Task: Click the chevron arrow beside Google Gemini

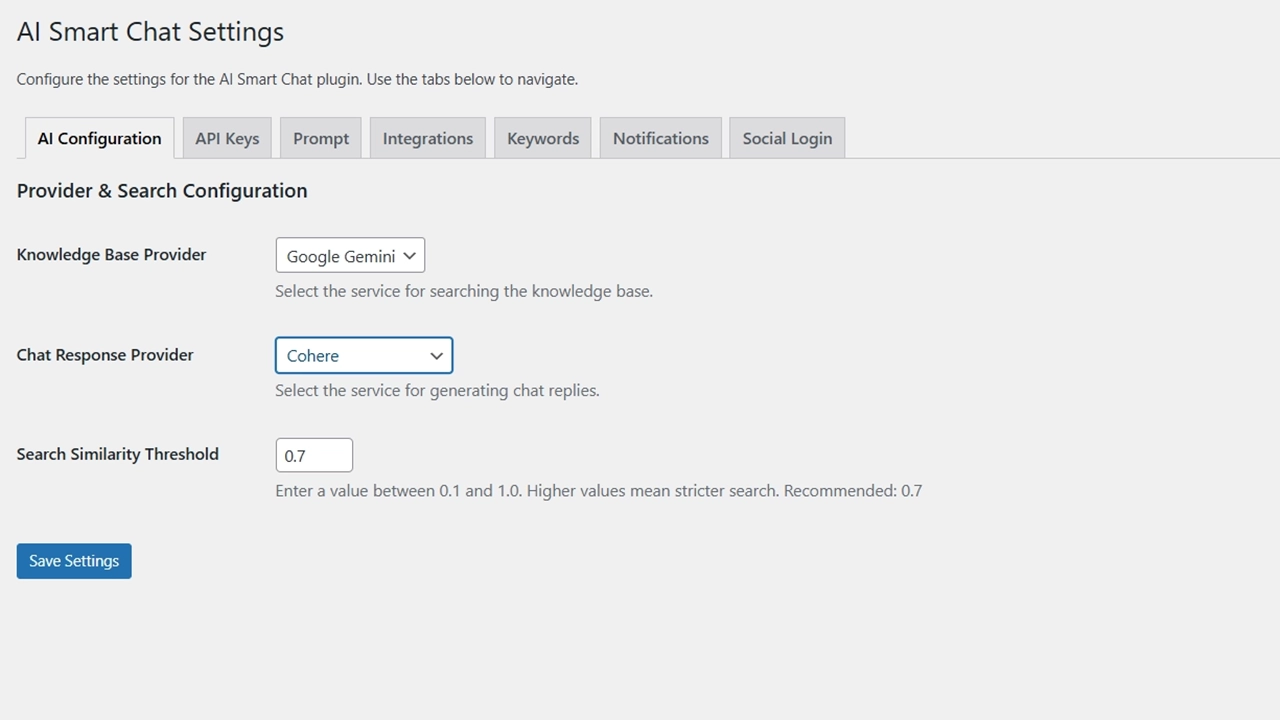Action: click(409, 256)
